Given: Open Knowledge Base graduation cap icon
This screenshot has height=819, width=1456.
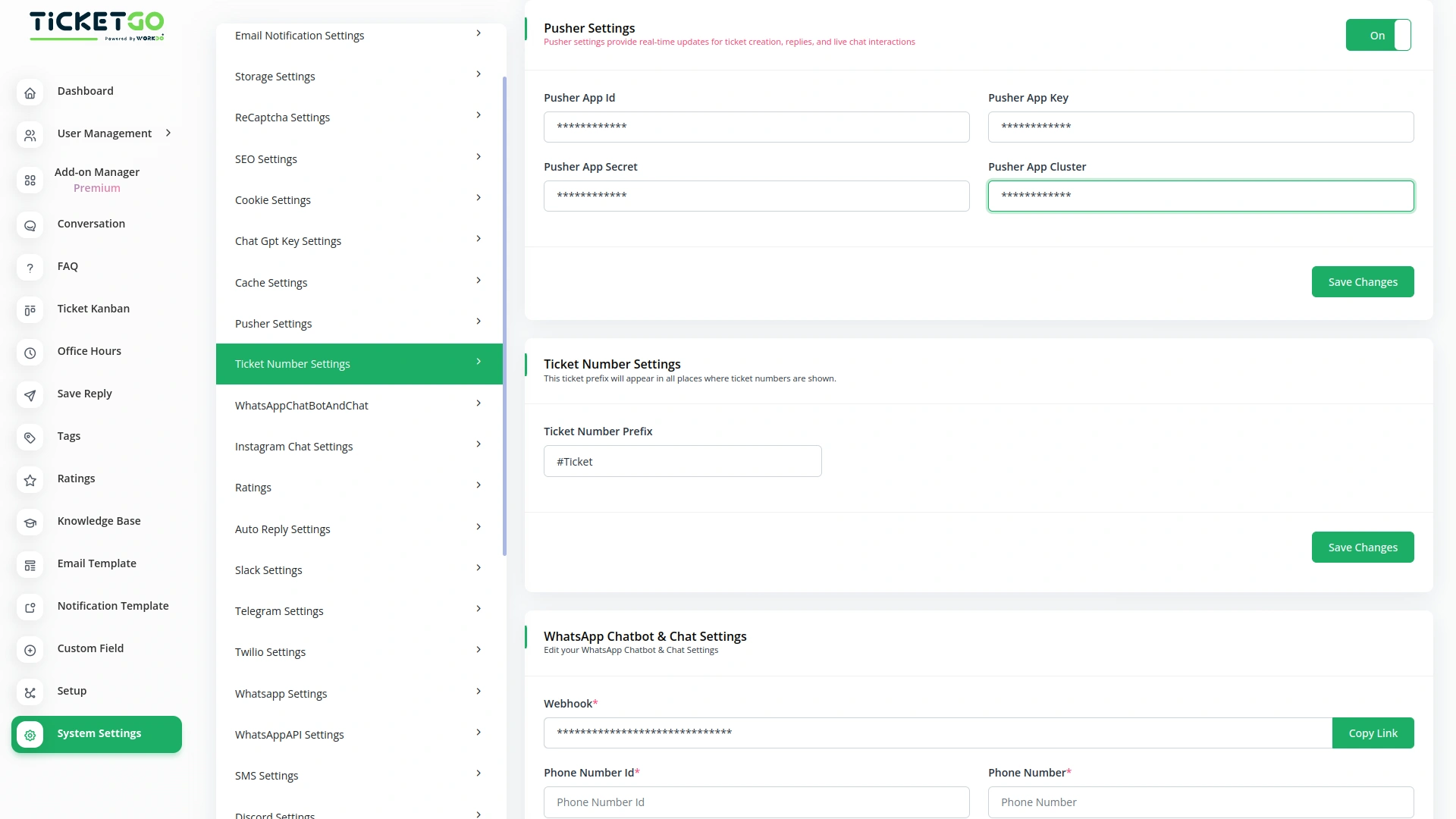Looking at the screenshot, I should point(30,522).
